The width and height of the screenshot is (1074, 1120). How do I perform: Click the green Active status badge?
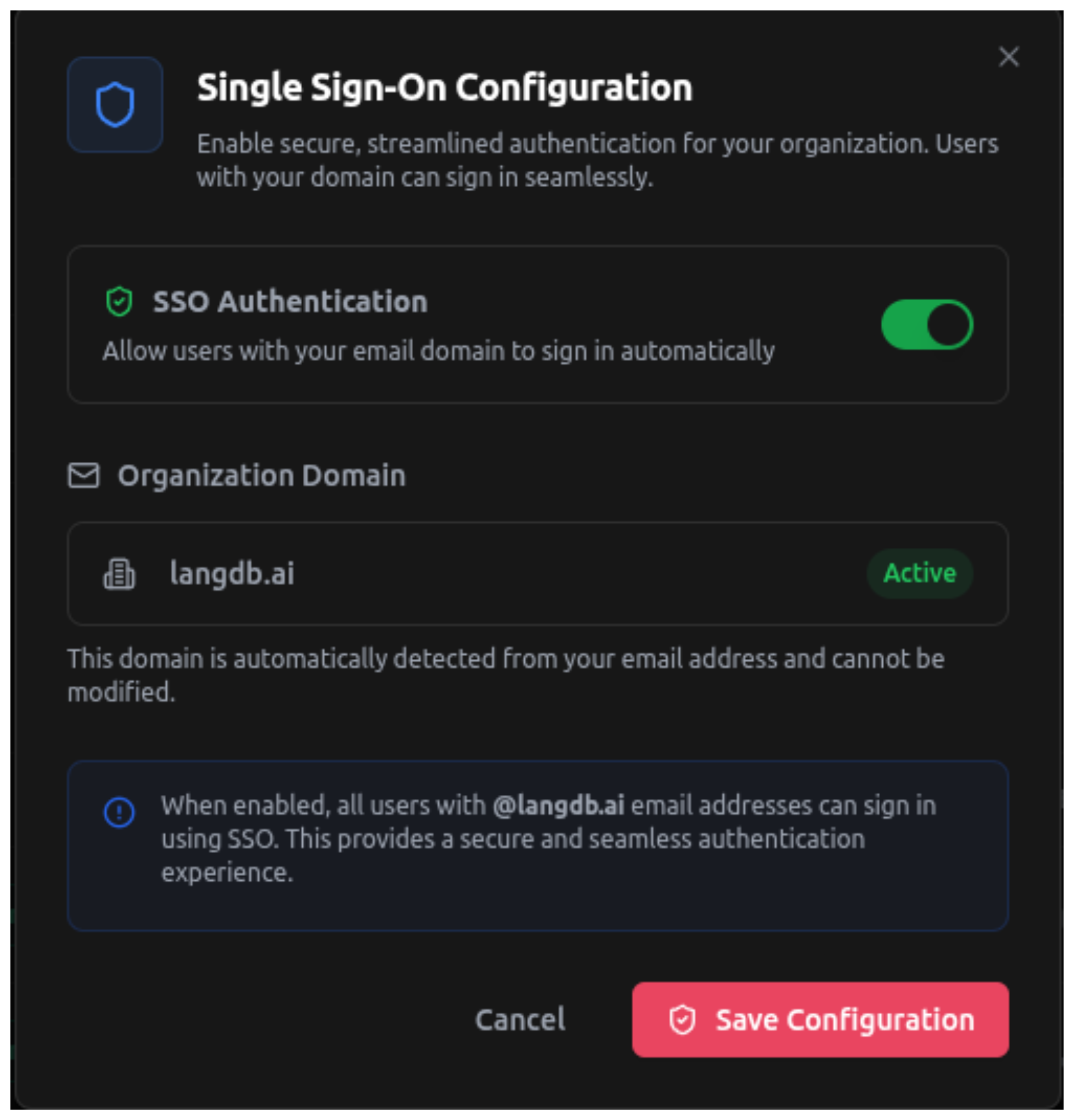pos(919,573)
